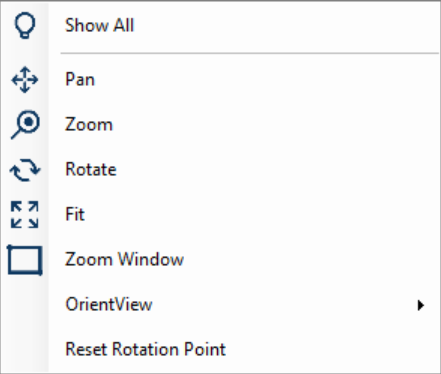Select the Pan four-arrow icon
441x374 pixels.
(x=25, y=80)
